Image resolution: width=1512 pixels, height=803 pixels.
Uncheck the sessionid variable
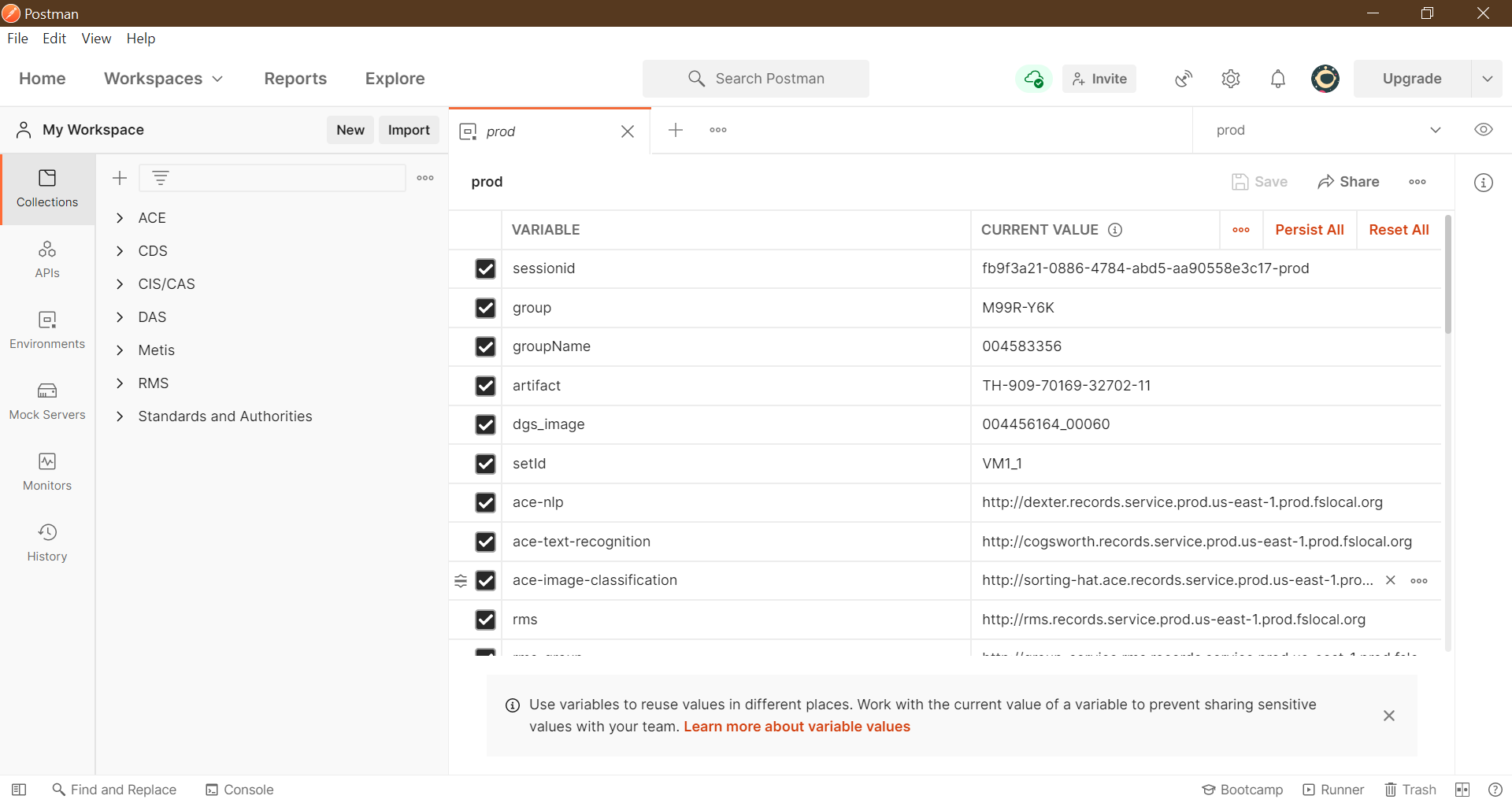click(x=486, y=268)
